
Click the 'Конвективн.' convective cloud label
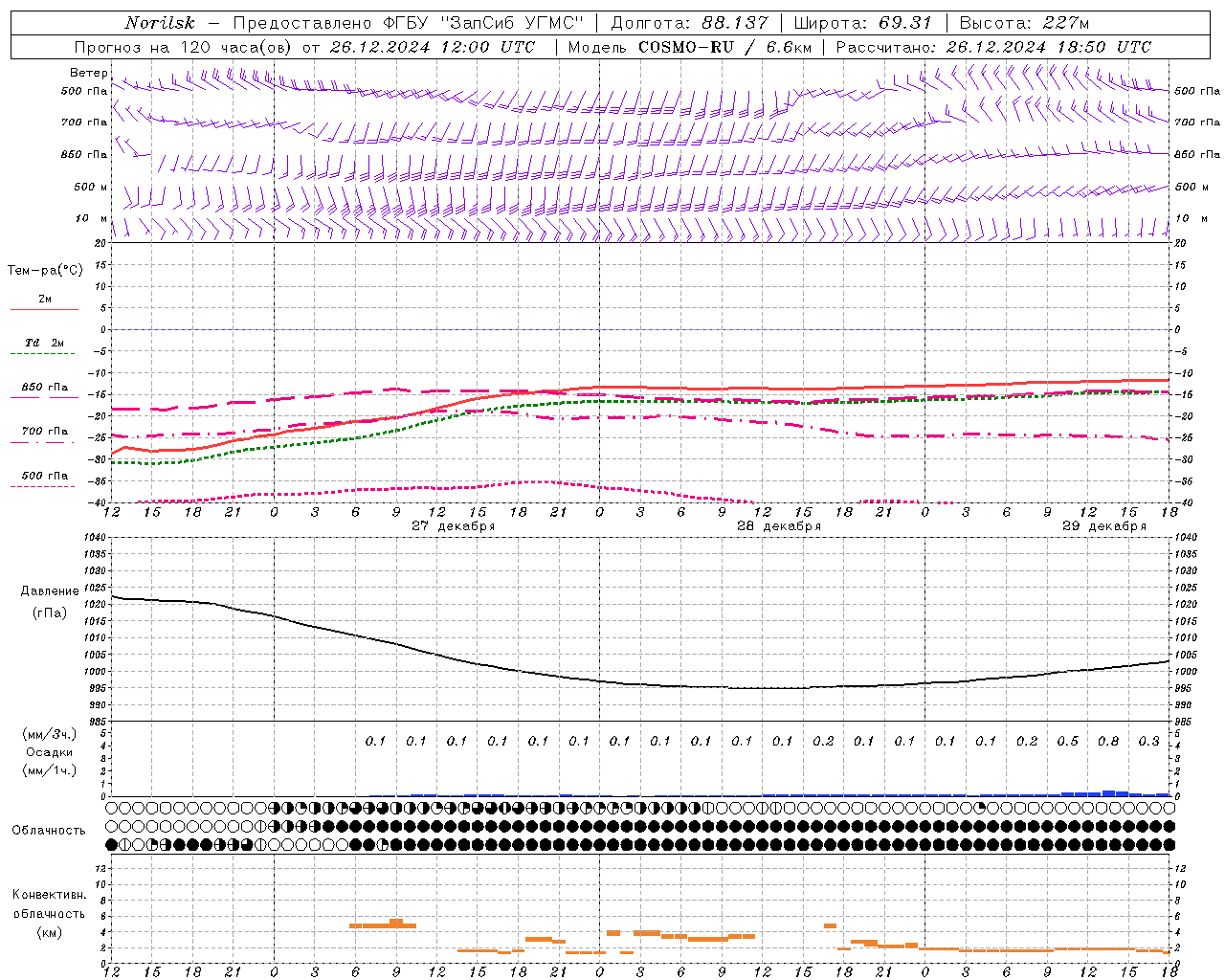pos(50,895)
